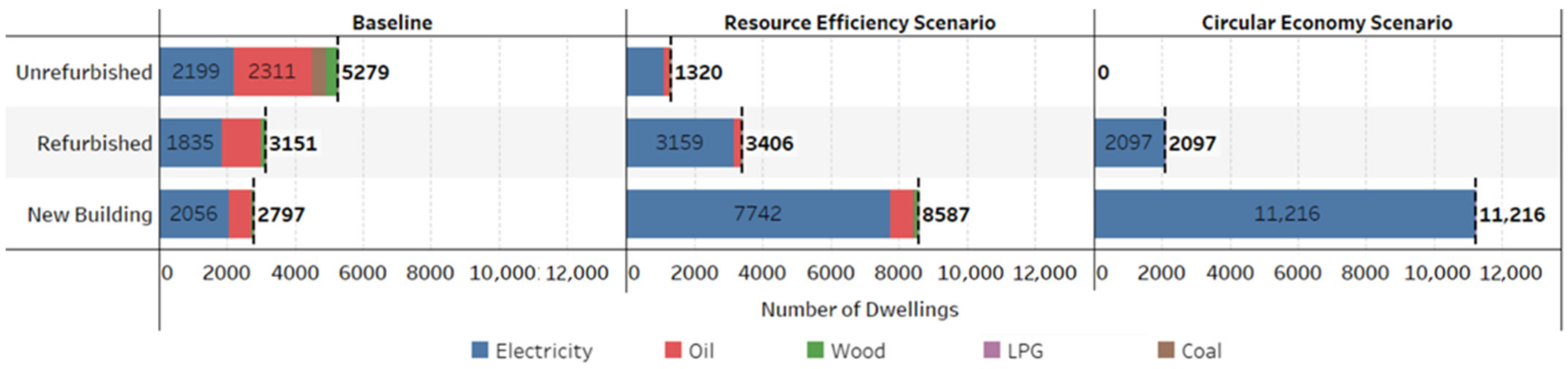Click the LPG legend color swatch
Viewport: 1568px width, 369px height.
coord(991,350)
